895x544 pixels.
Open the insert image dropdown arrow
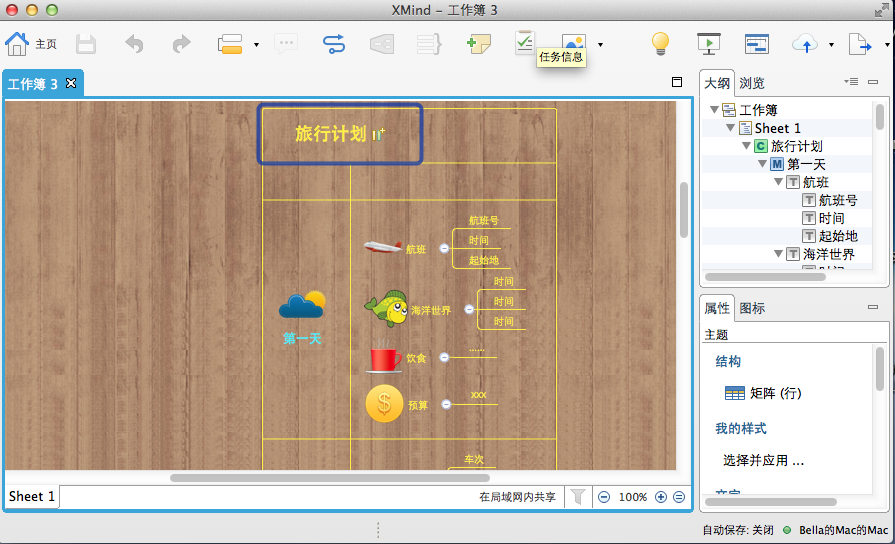[600, 45]
